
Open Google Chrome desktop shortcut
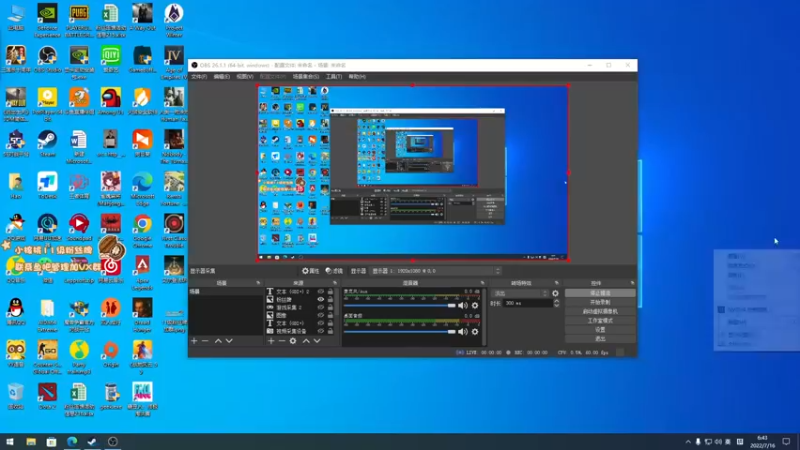click(142, 231)
